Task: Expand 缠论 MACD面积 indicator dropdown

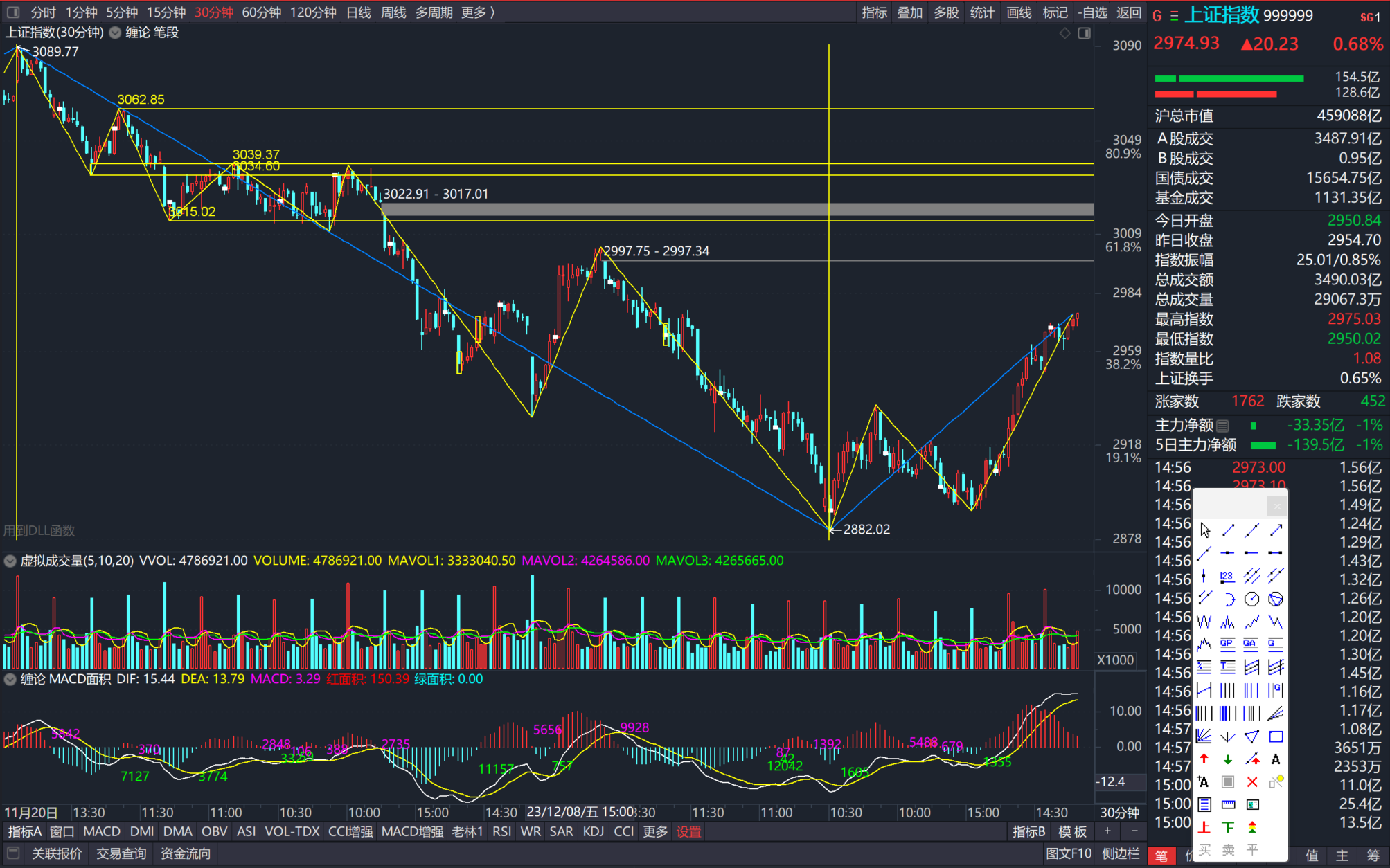Action: 10,679
